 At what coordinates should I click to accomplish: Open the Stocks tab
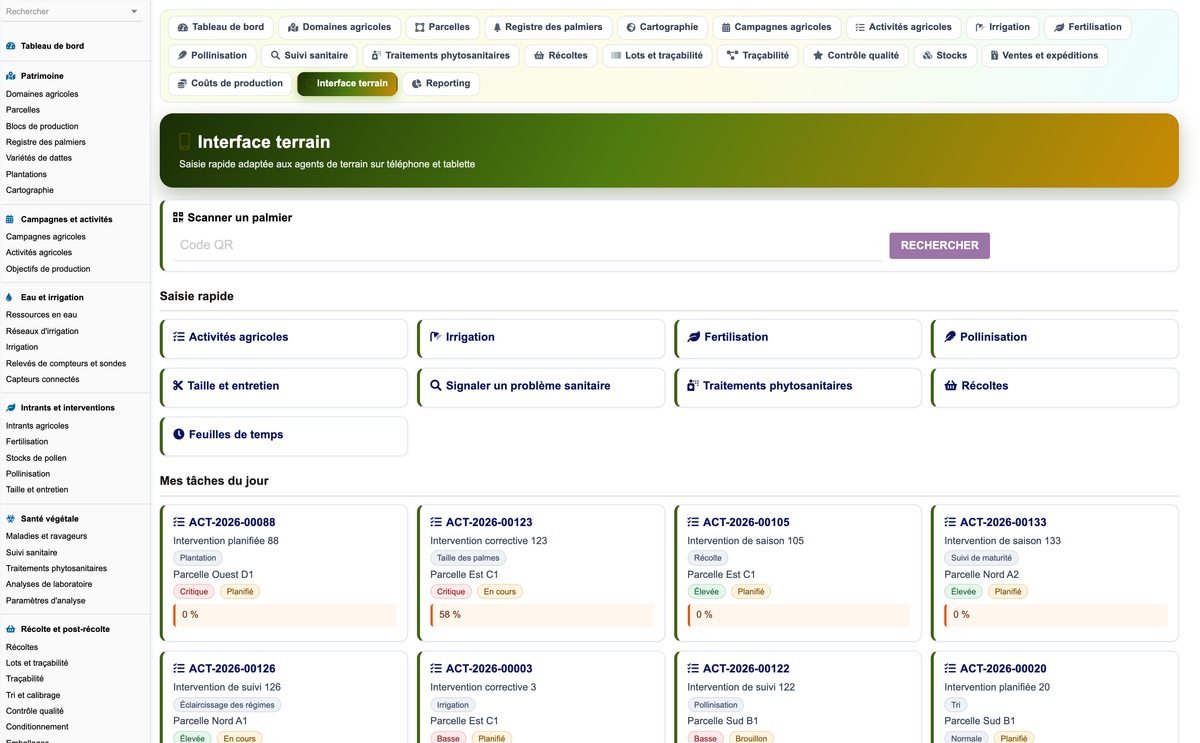pos(945,55)
